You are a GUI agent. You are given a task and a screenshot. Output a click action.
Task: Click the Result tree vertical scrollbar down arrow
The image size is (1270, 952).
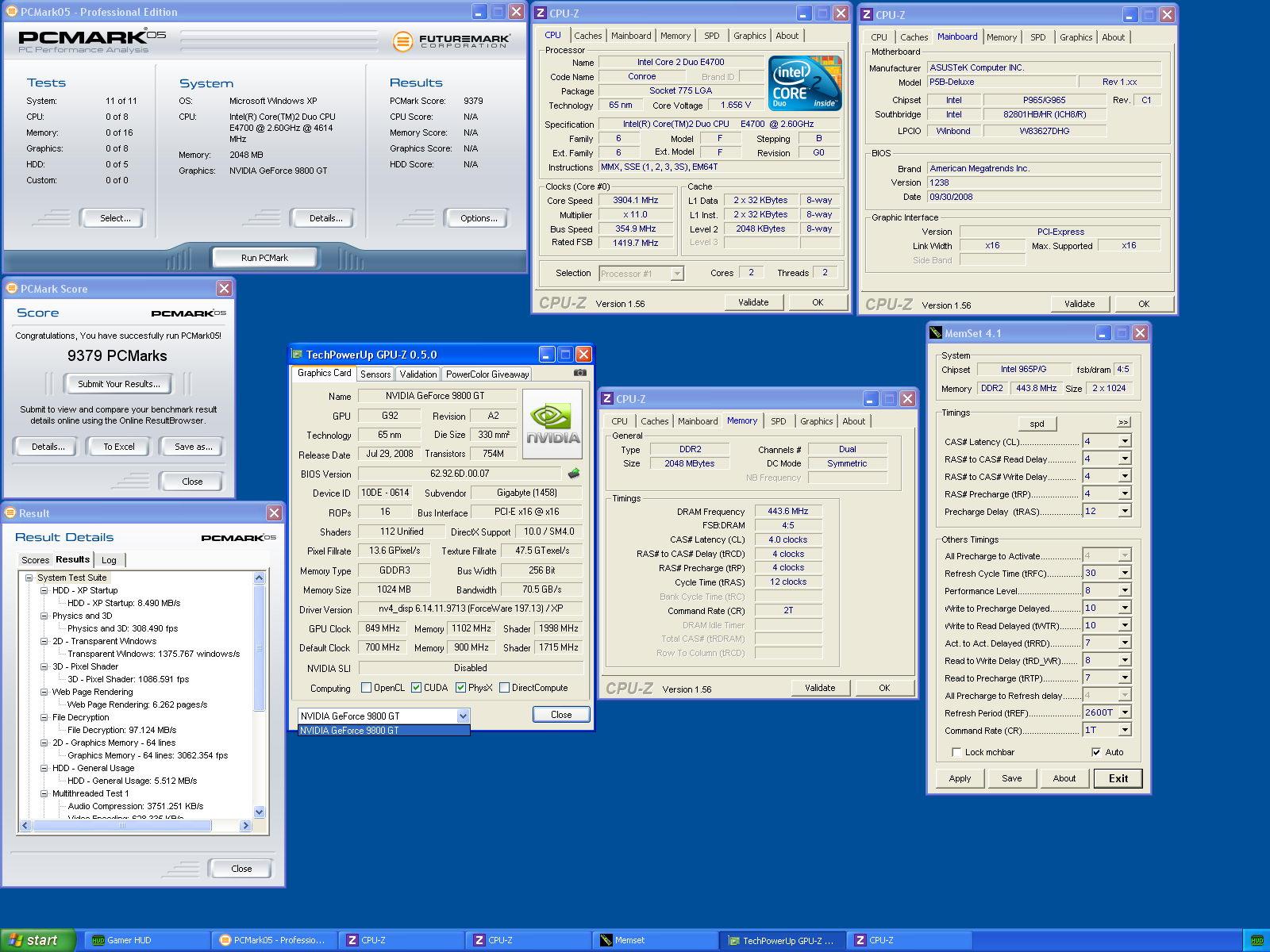coord(259,812)
